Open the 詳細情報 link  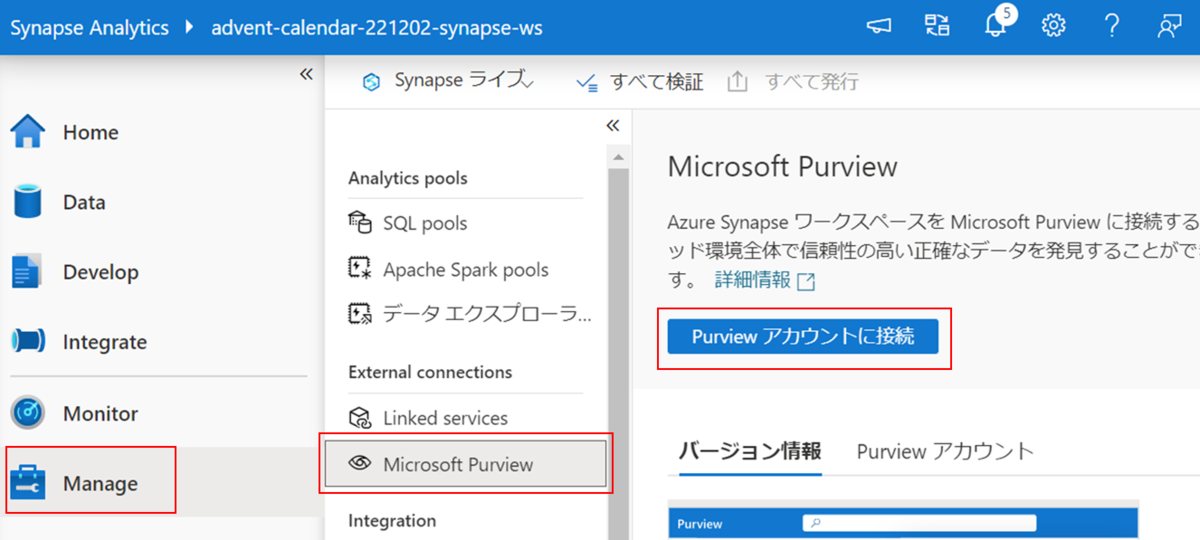pos(753,280)
